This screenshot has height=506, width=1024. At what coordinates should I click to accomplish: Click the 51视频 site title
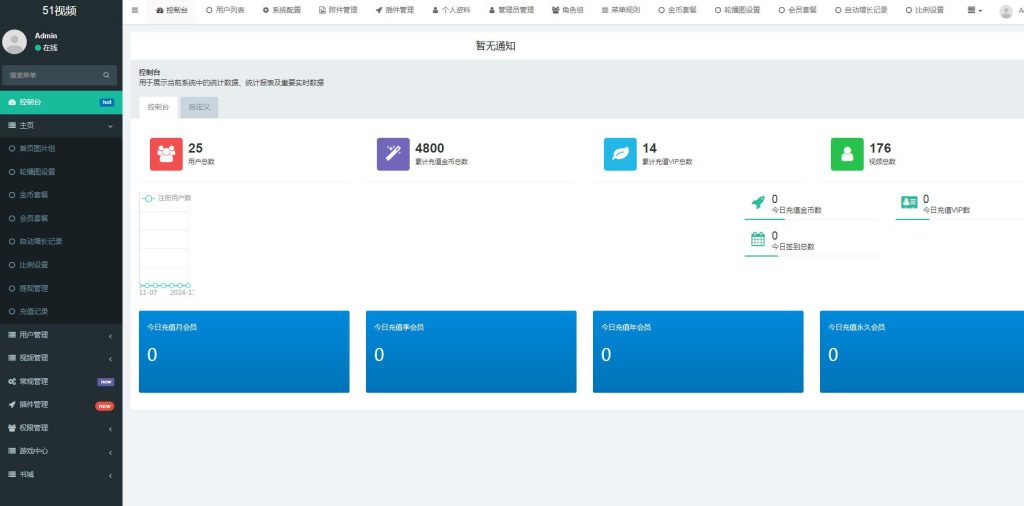pyautogui.click(x=60, y=10)
